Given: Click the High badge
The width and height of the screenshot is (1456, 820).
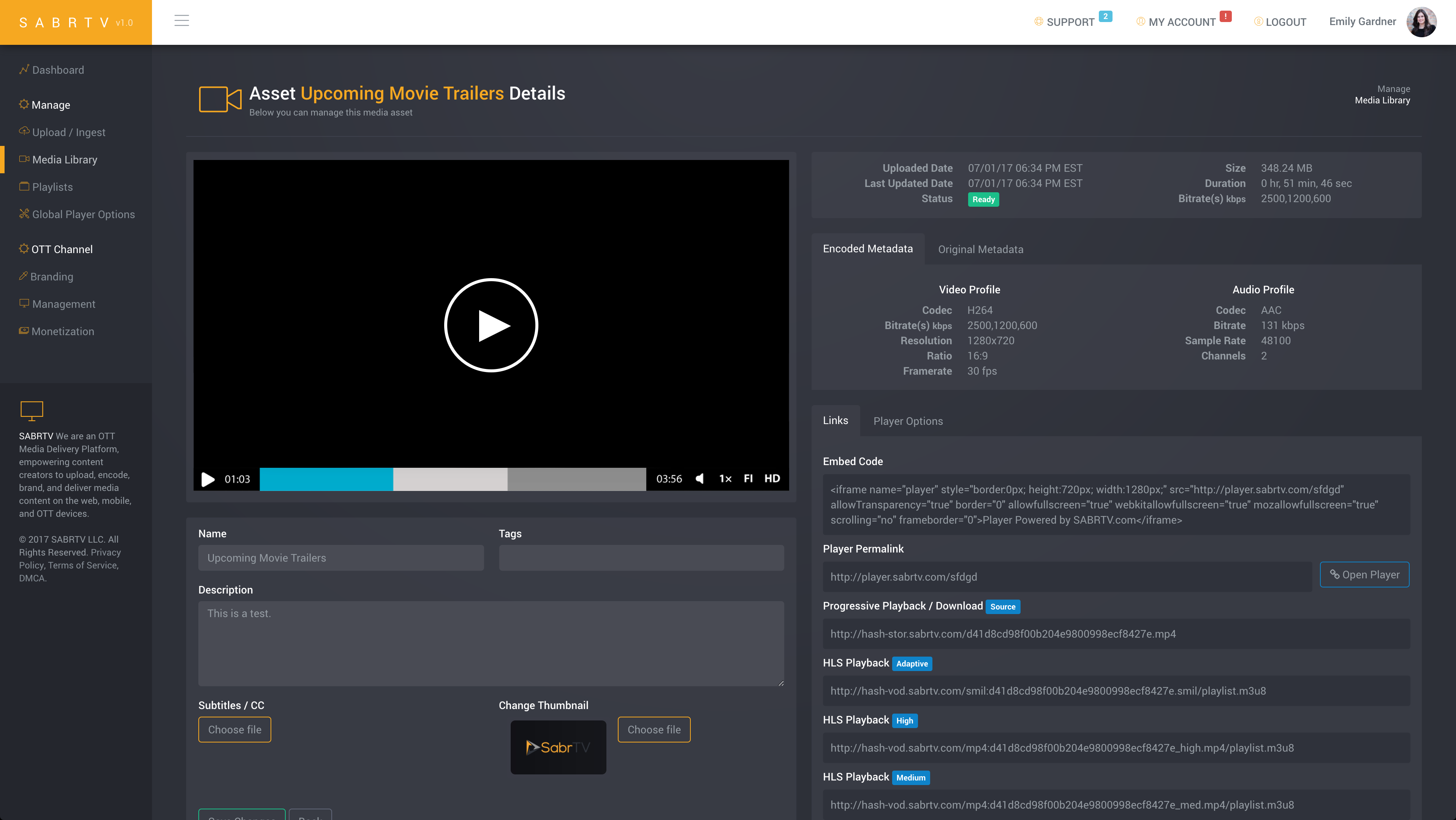Looking at the screenshot, I should (904, 721).
